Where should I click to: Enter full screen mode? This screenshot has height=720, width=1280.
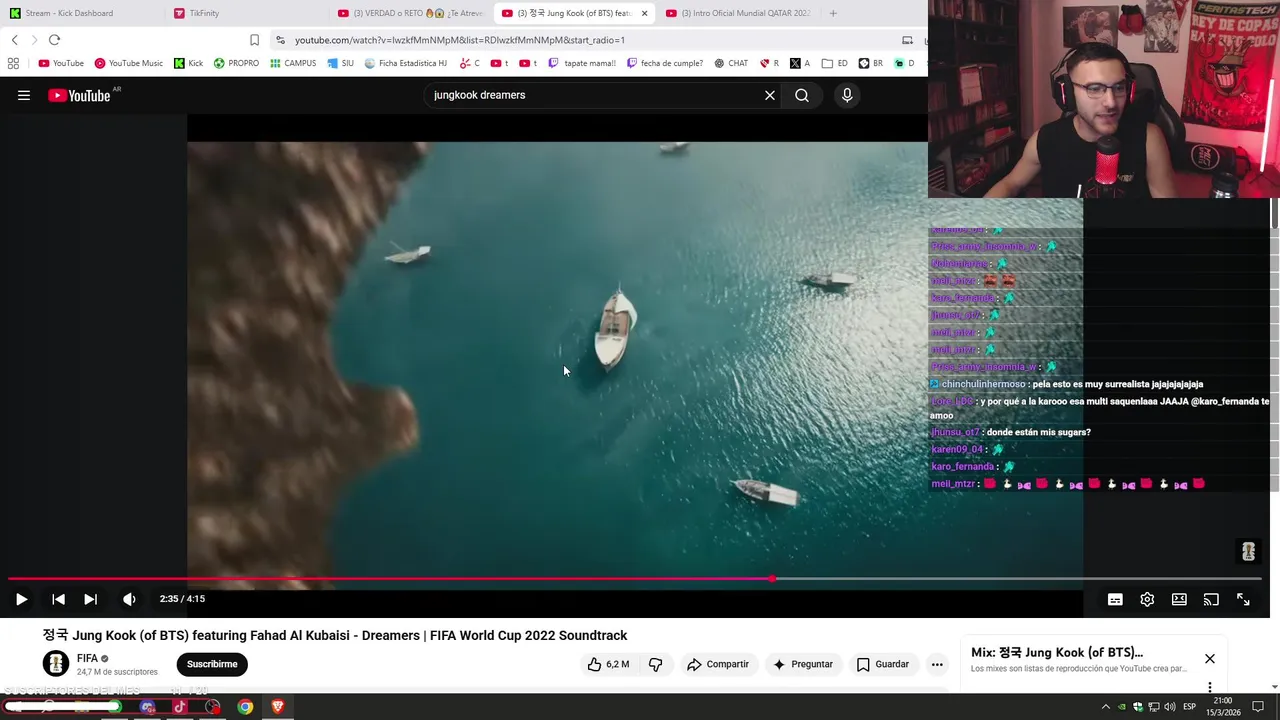click(x=1243, y=599)
